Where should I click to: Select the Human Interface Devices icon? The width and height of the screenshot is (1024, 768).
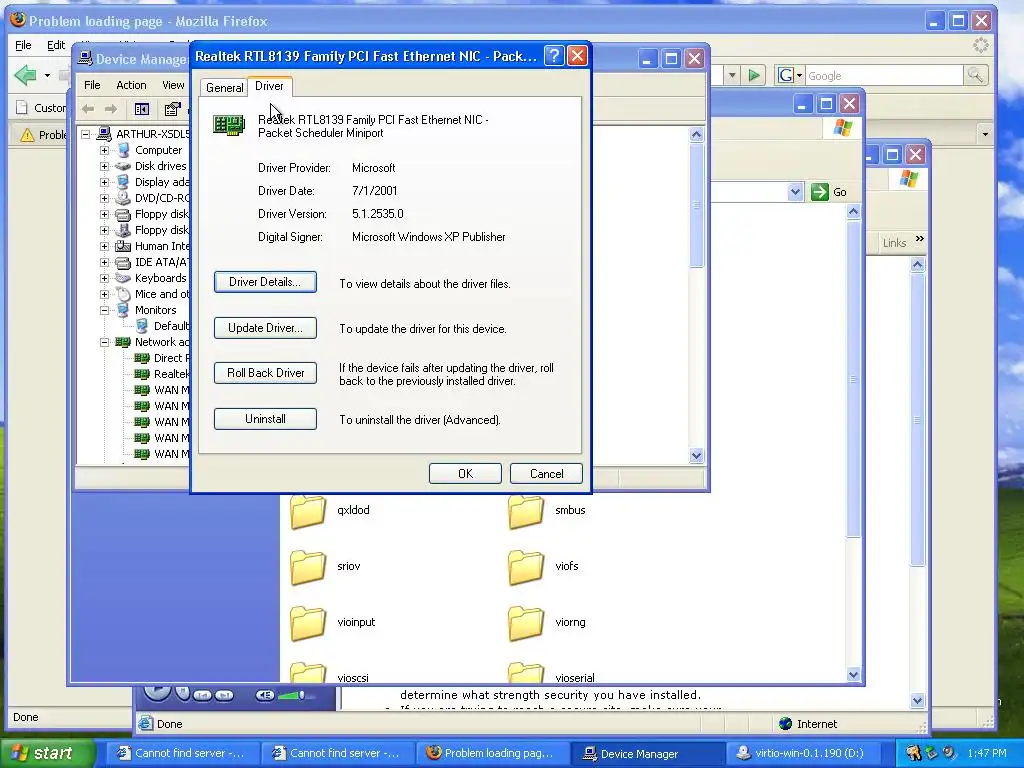[123, 246]
